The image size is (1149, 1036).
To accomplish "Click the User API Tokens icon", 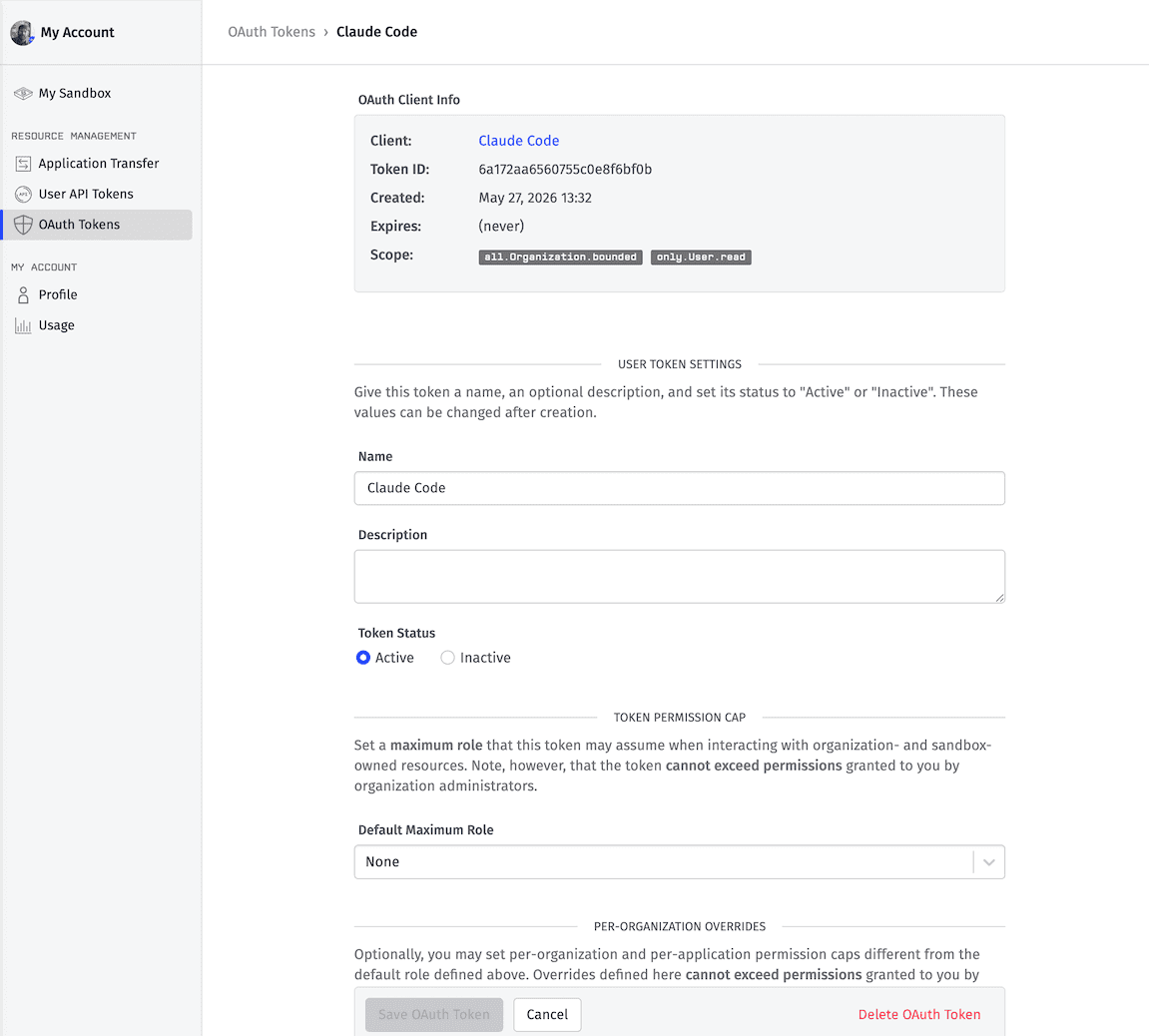I will tap(23, 195).
